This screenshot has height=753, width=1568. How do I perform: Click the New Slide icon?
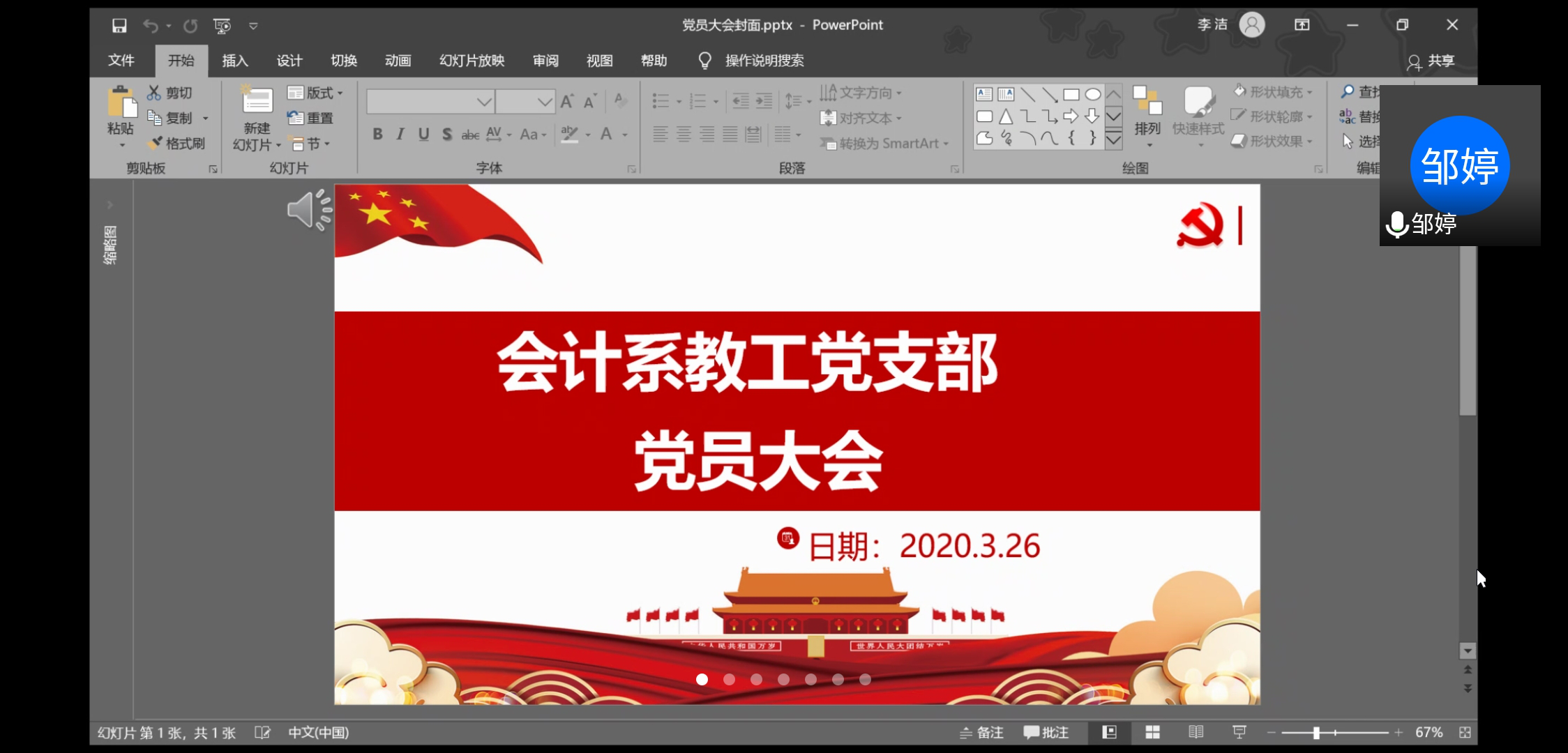(x=257, y=102)
